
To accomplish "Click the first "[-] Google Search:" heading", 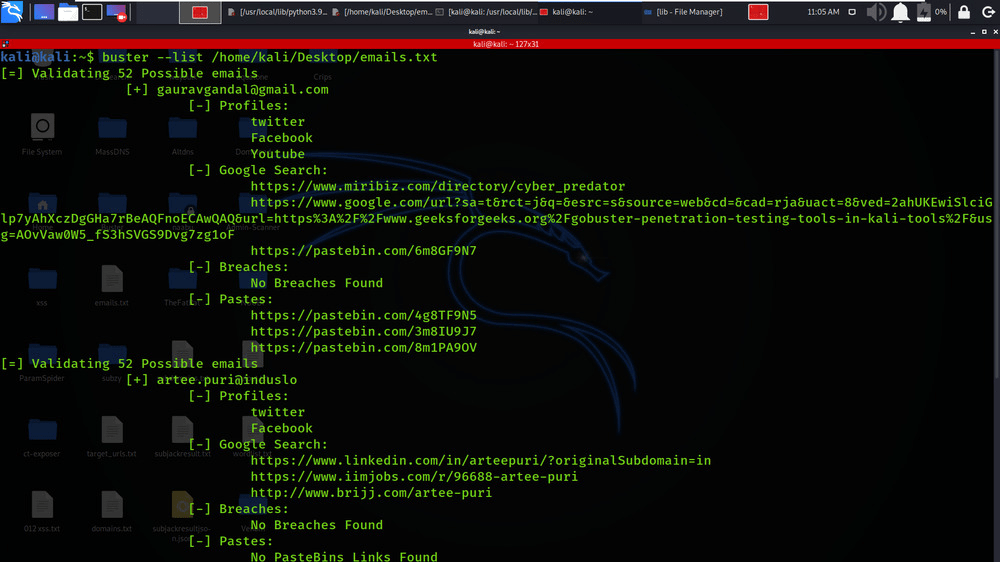I will click(x=258, y=170).
